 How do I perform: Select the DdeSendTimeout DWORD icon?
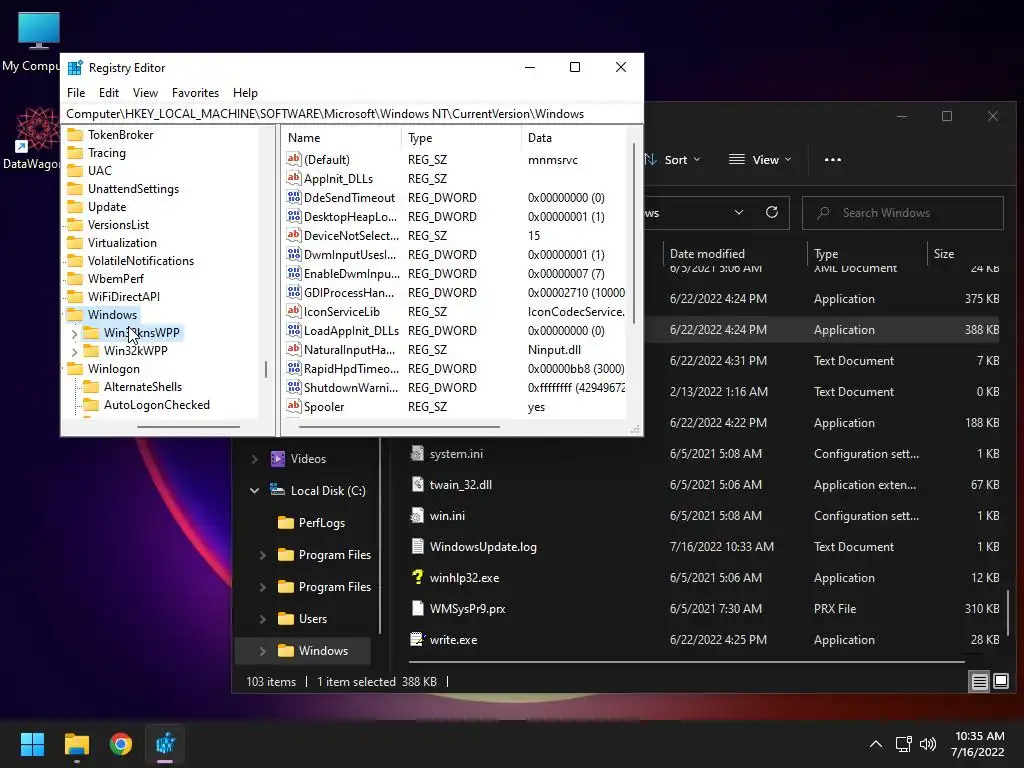(294, 197)
